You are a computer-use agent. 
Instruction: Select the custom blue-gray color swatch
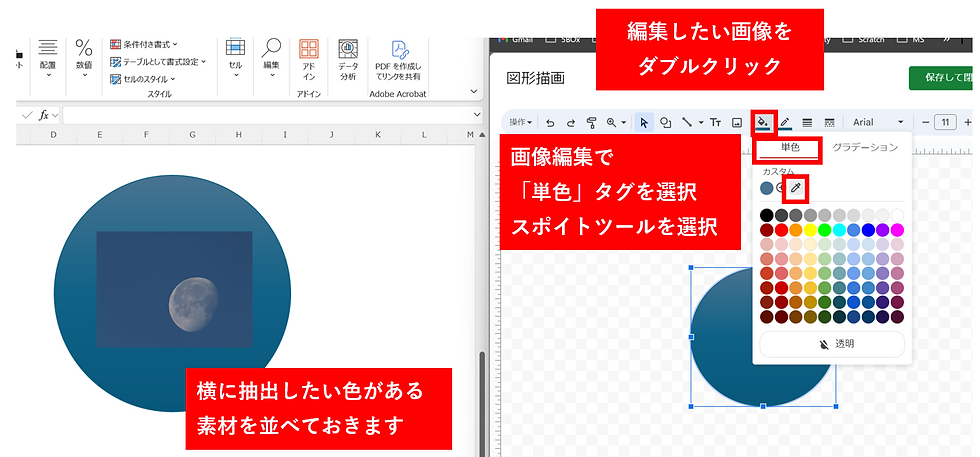point(767,188)
